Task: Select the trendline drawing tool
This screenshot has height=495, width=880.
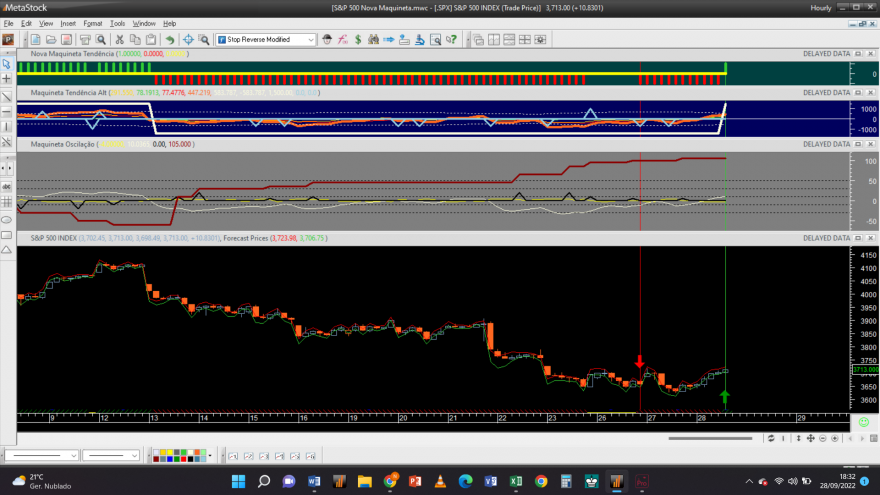Action: click(x=7, y=97)
